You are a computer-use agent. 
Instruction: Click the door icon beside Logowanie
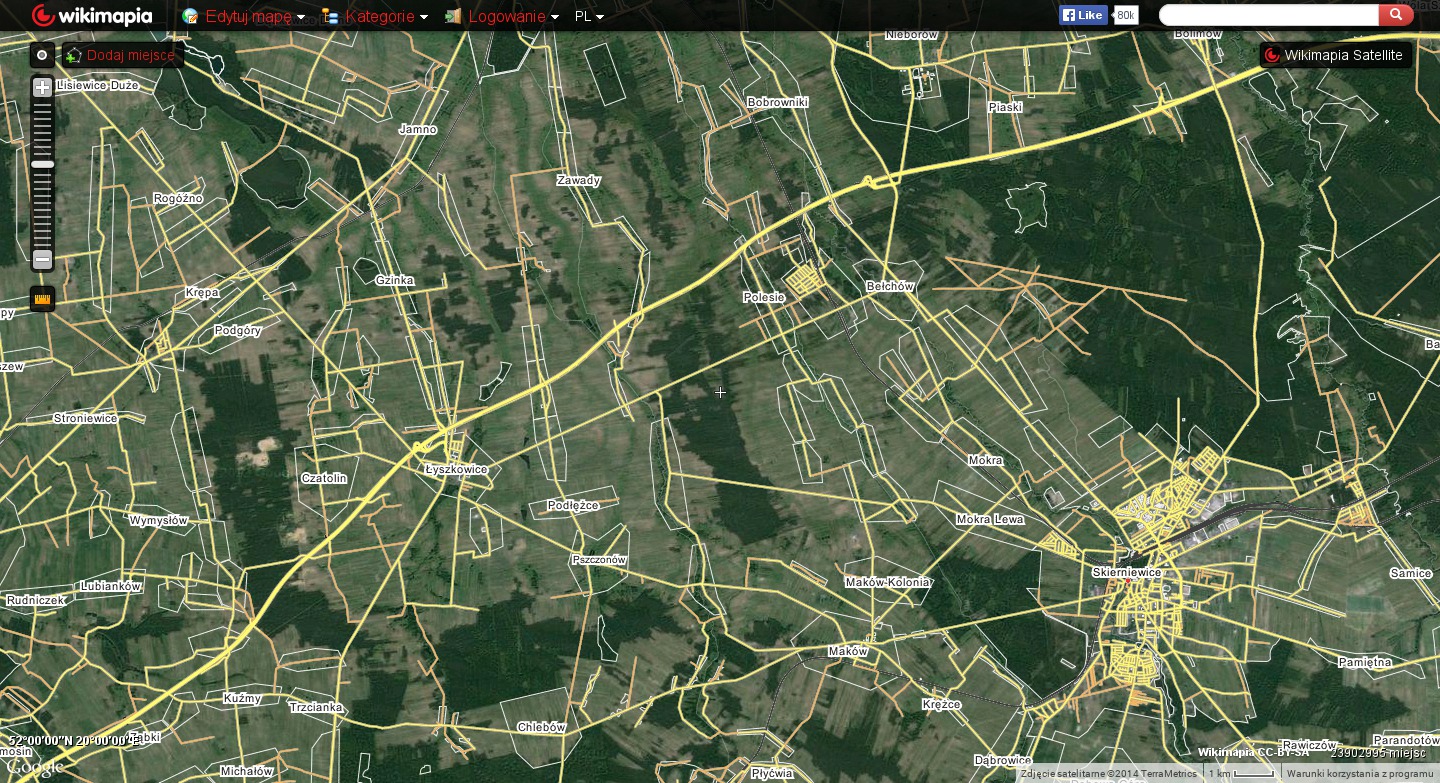(x=453, y=16)
